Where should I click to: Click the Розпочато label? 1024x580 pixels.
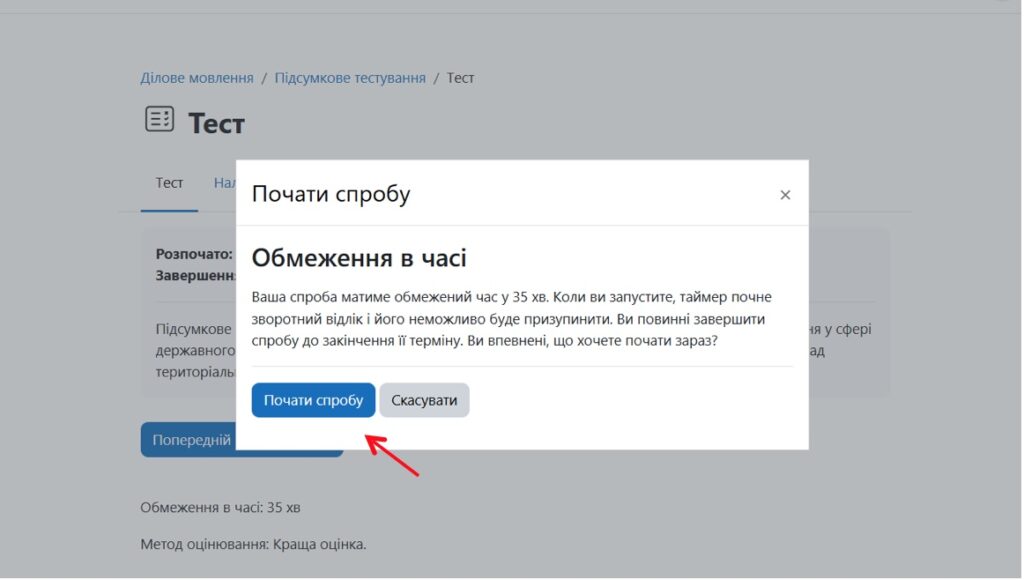click(x=194, y=254)
